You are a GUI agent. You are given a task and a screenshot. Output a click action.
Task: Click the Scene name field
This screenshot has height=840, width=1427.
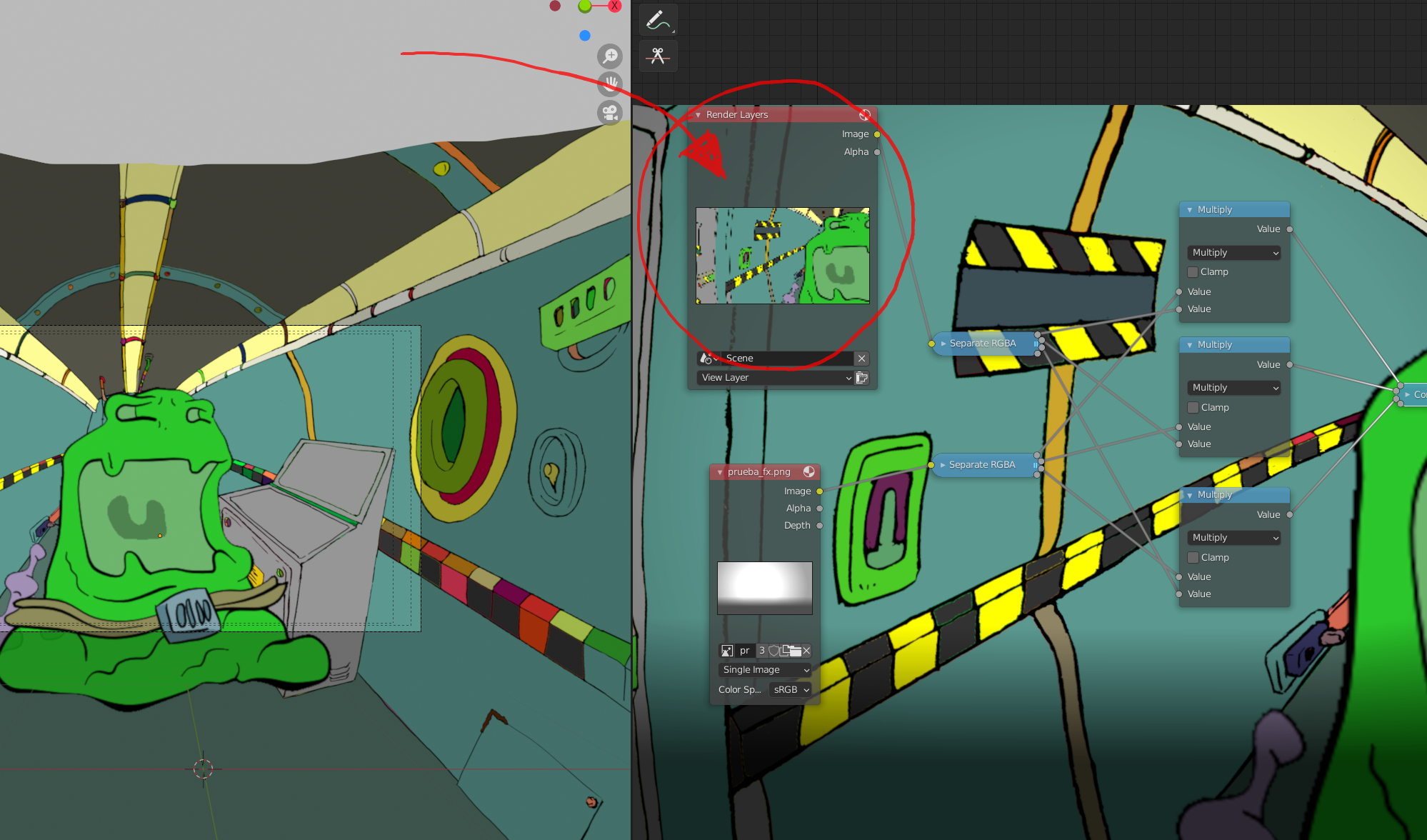(788, 359)
